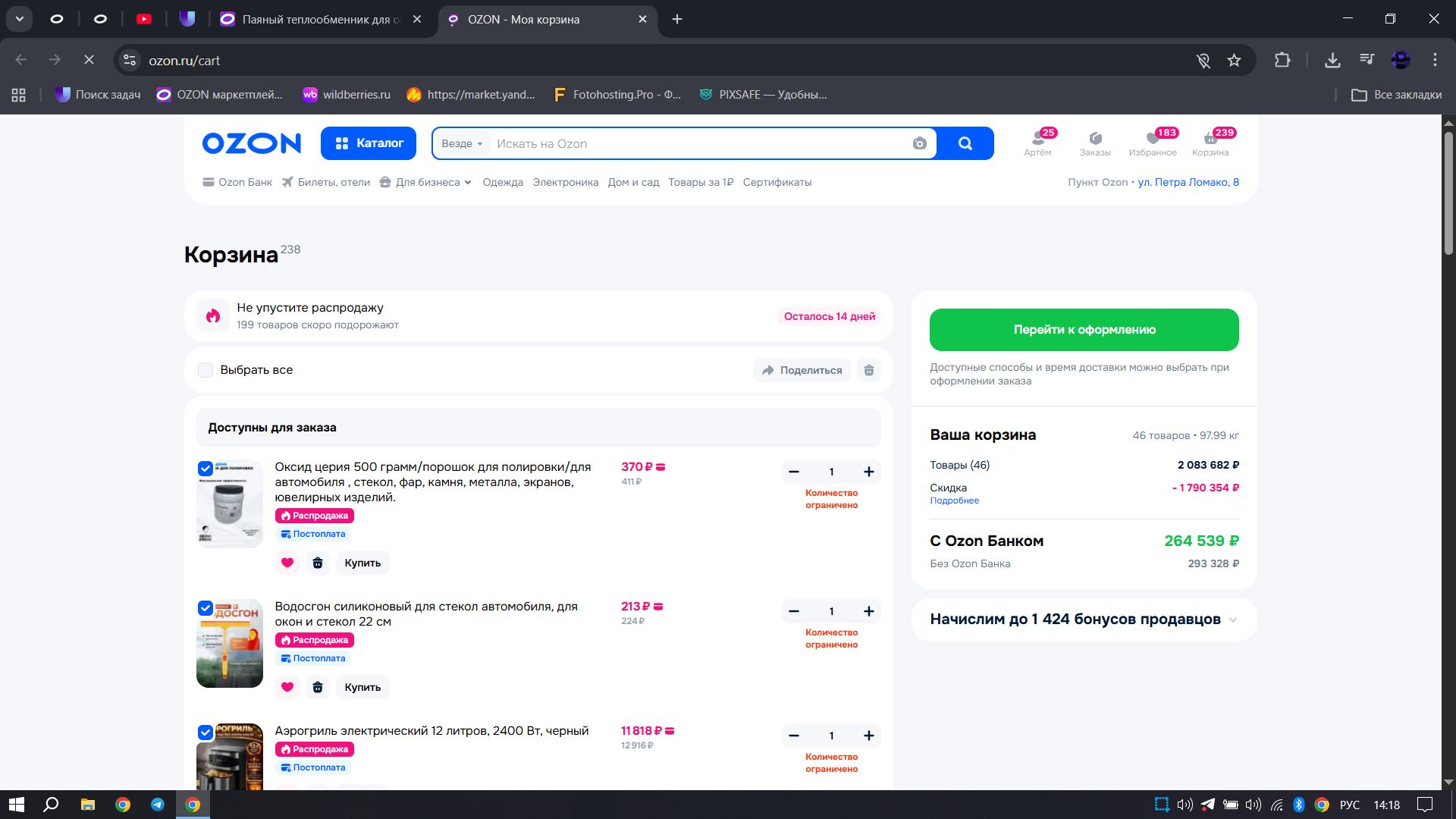Open Заказы orders box icon
1456x819 pixels.
1095,139
